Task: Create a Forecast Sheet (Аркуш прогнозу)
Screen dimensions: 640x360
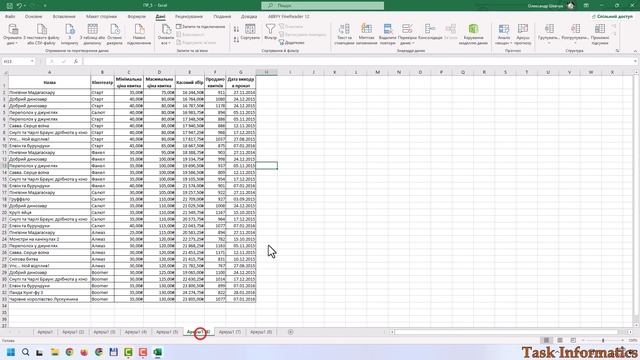Action: [523, 34]
